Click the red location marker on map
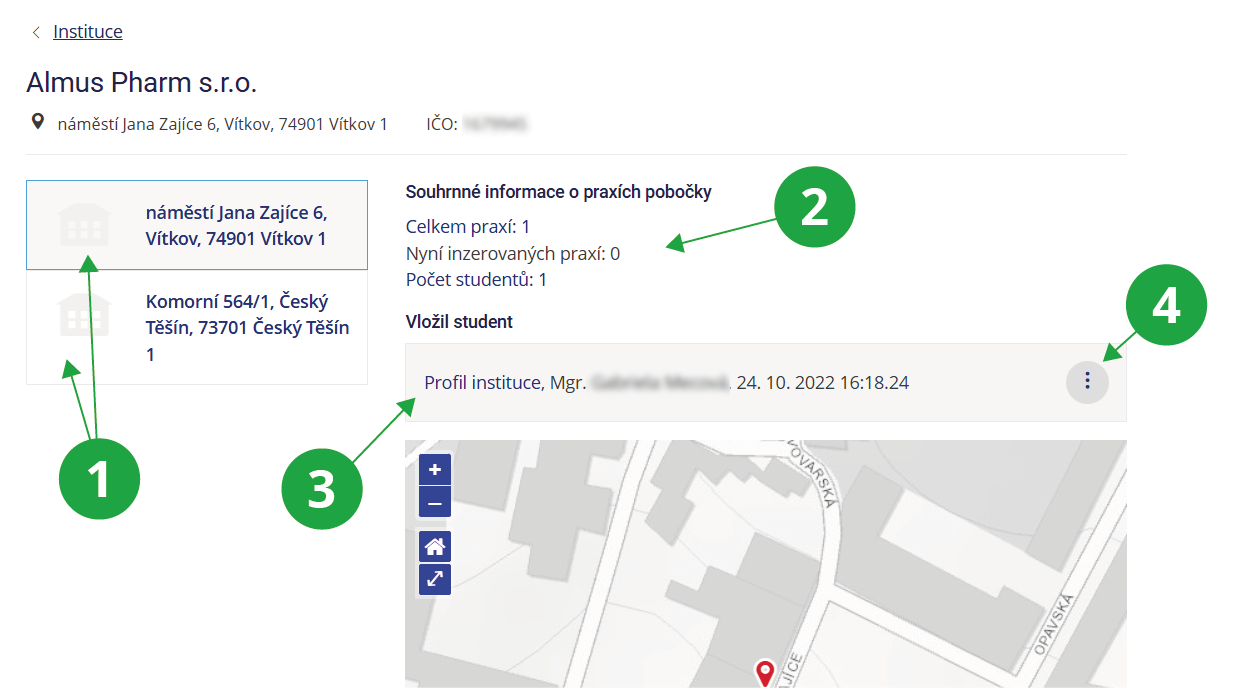Image resolution: width=1248 pixels, height=688 pixels. (x=765, y=672)
